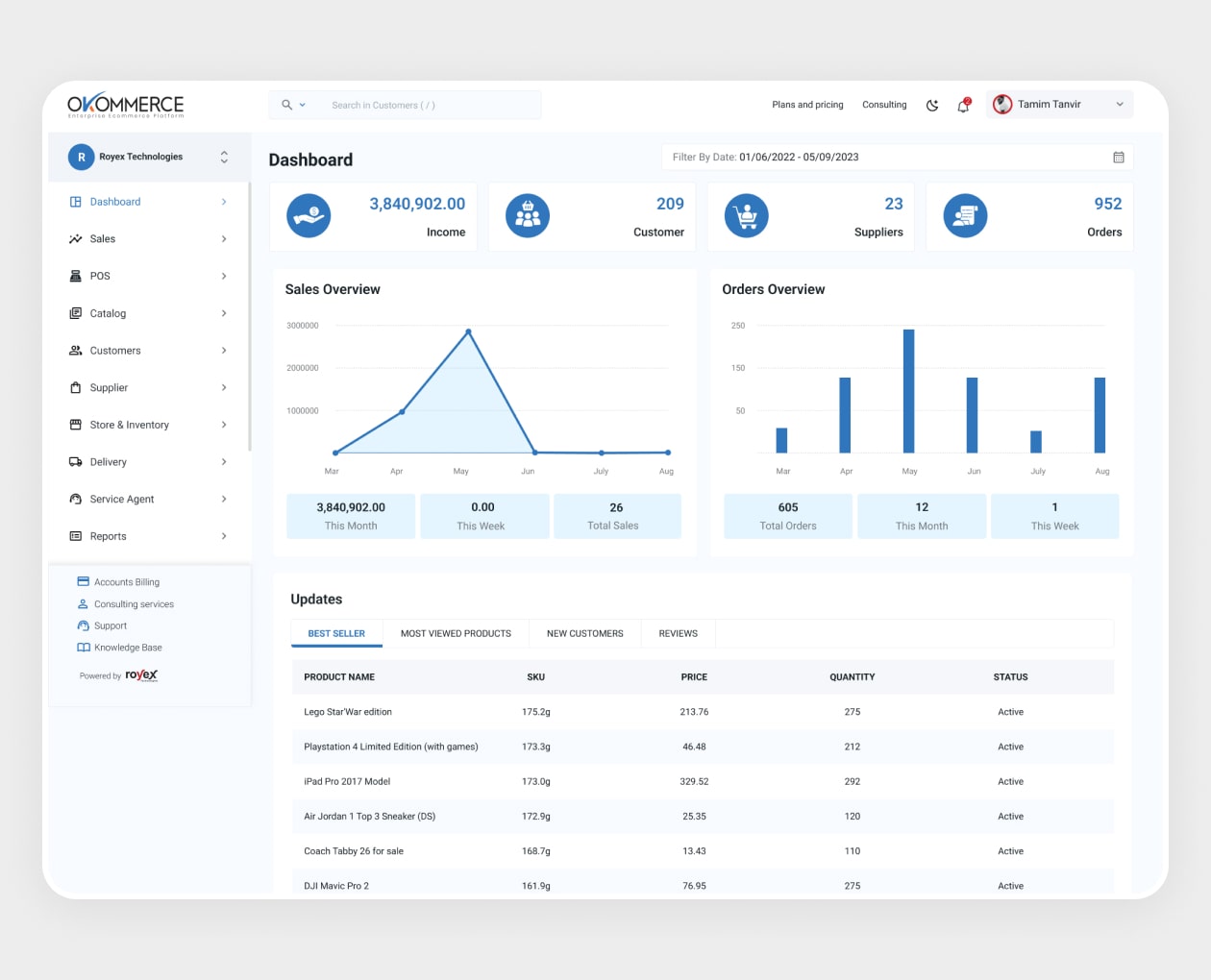Open the search scope dropdown
Image resolution: width=1211 pixels, height=980 pixels.
(302, 104)
